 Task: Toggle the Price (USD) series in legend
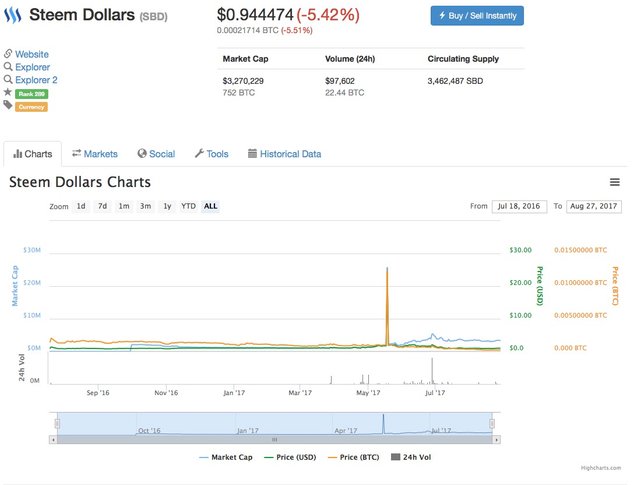click(290, 457)
